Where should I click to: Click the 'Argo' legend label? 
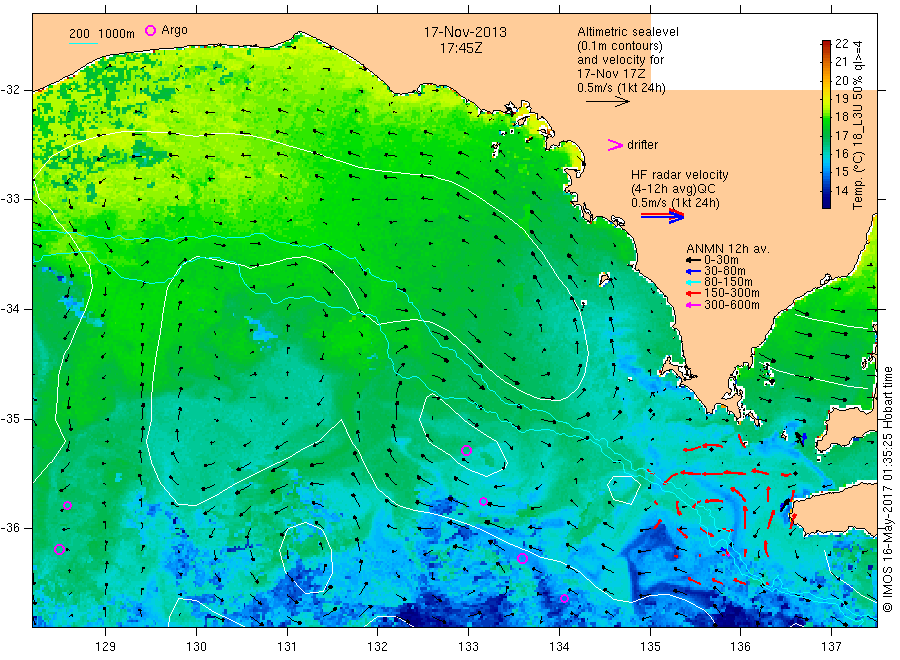point(174,30)
